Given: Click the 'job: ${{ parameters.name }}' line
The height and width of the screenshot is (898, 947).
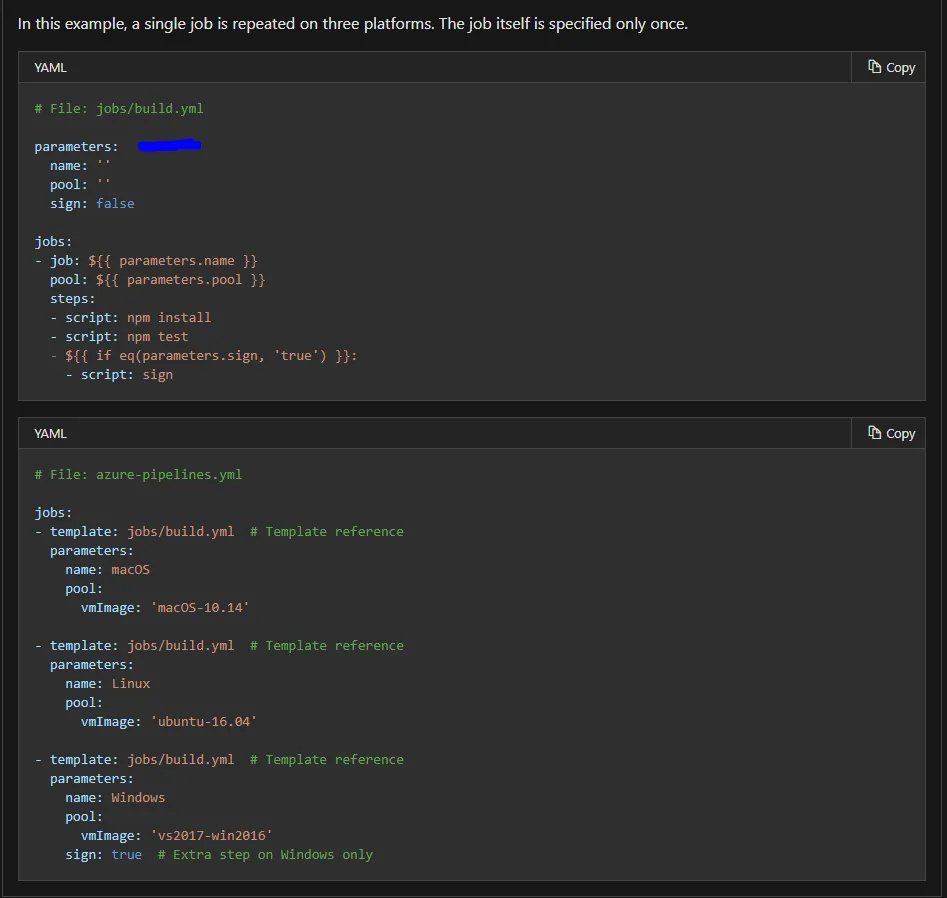Looking at the screenshot, I should pos(153,260).
